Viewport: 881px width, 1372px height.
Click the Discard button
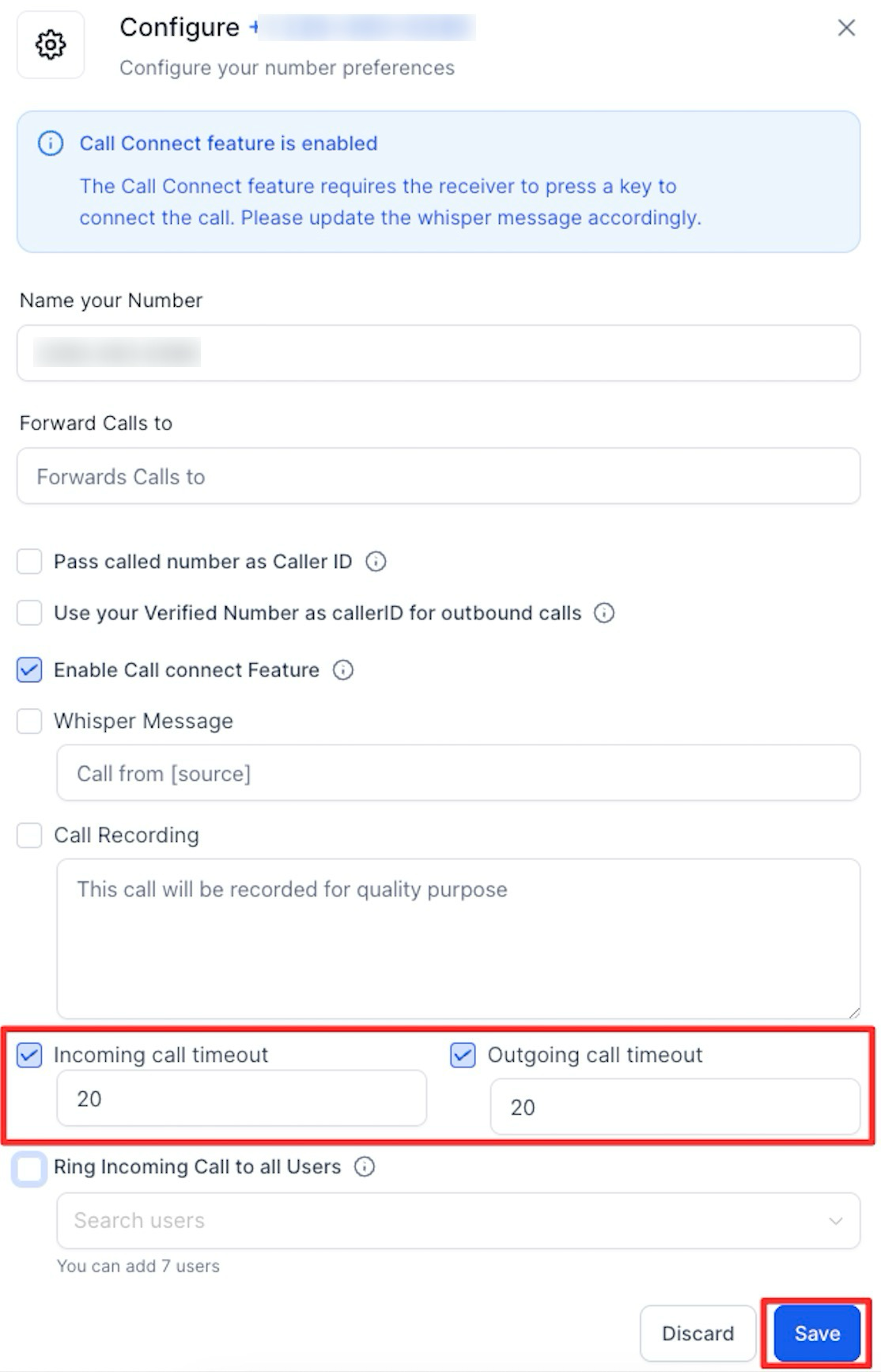click(x=698, y=1334)
